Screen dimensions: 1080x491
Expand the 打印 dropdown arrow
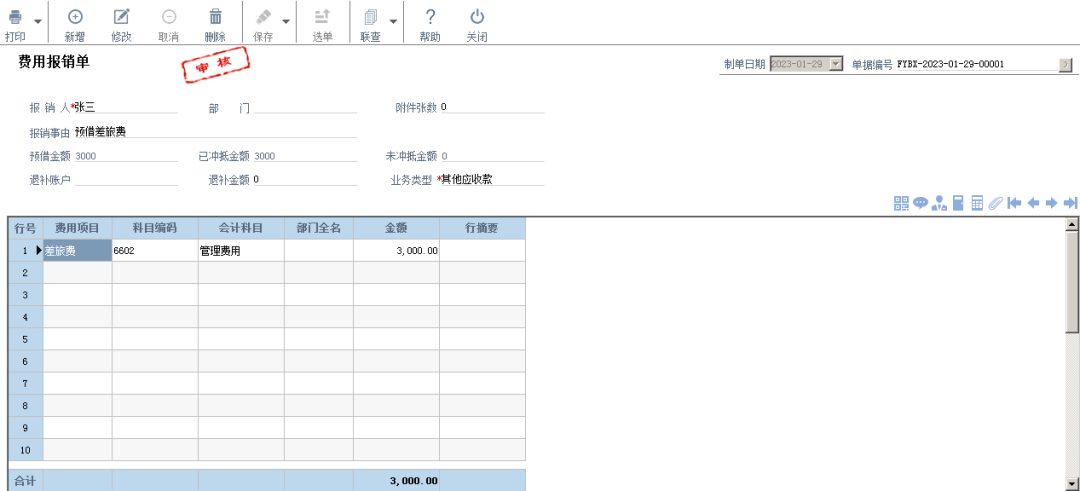[x=38, y=22]
